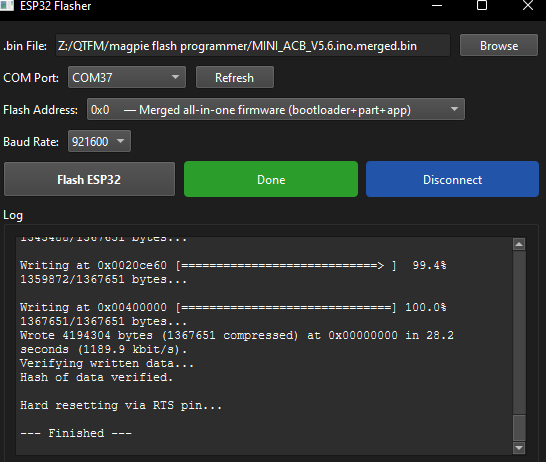Click the blue Disconnect button

[452, 179]
